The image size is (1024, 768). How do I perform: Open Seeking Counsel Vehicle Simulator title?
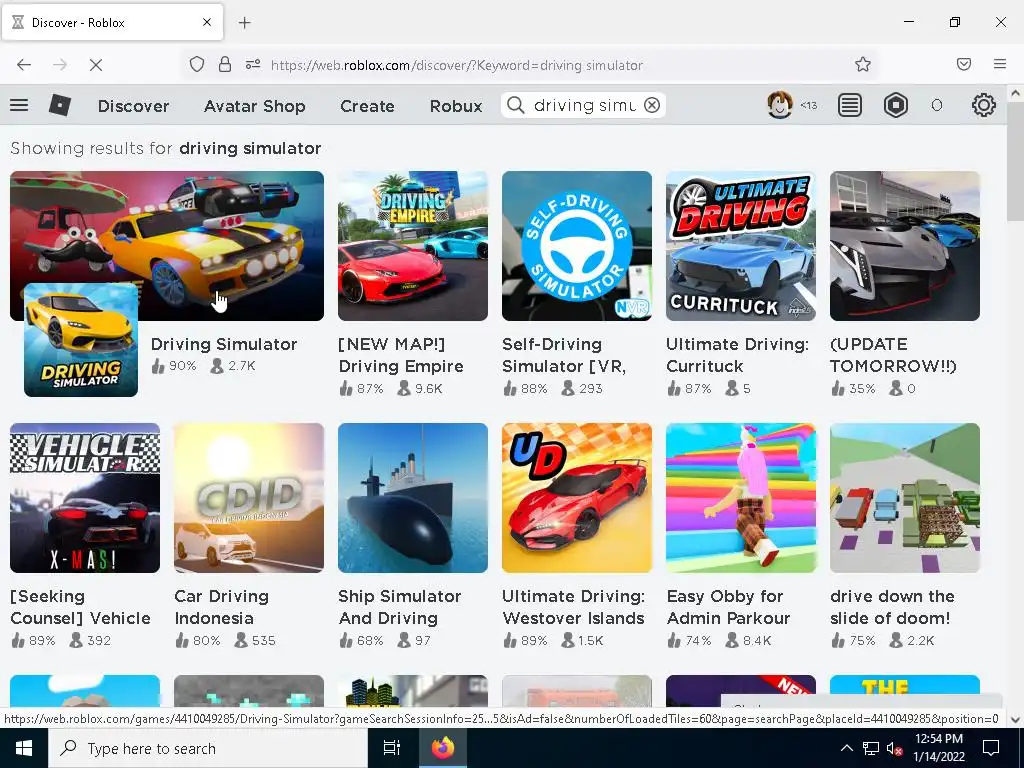80,607
